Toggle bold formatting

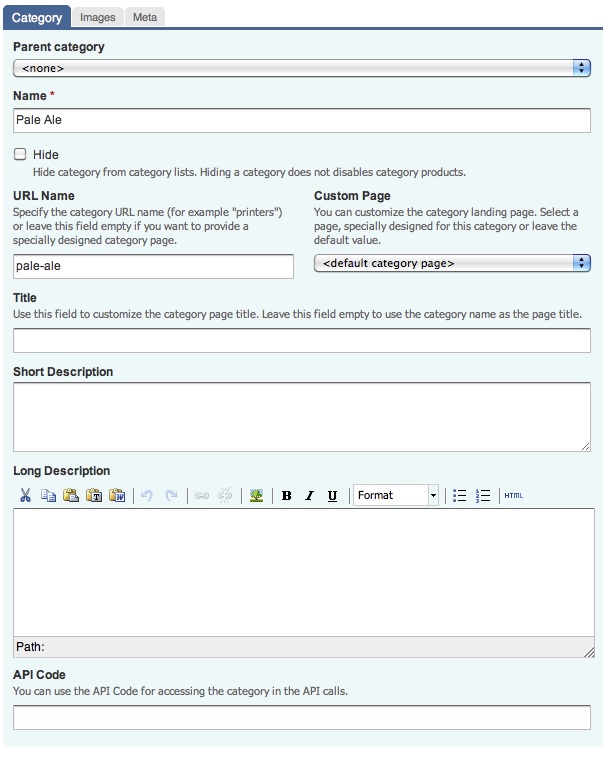[286, 495]
